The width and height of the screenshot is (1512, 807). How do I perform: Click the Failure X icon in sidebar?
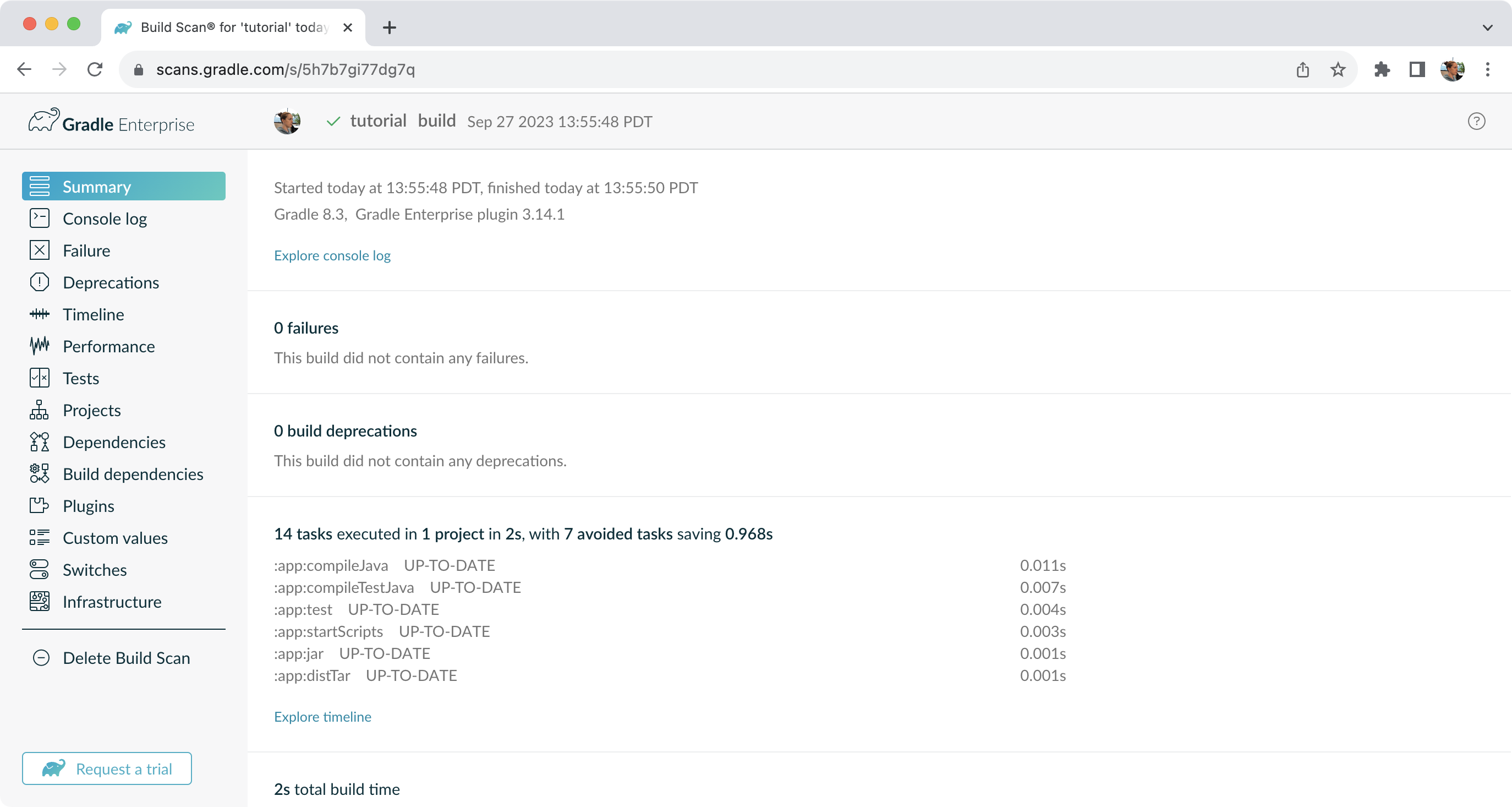tap(39, 250)
